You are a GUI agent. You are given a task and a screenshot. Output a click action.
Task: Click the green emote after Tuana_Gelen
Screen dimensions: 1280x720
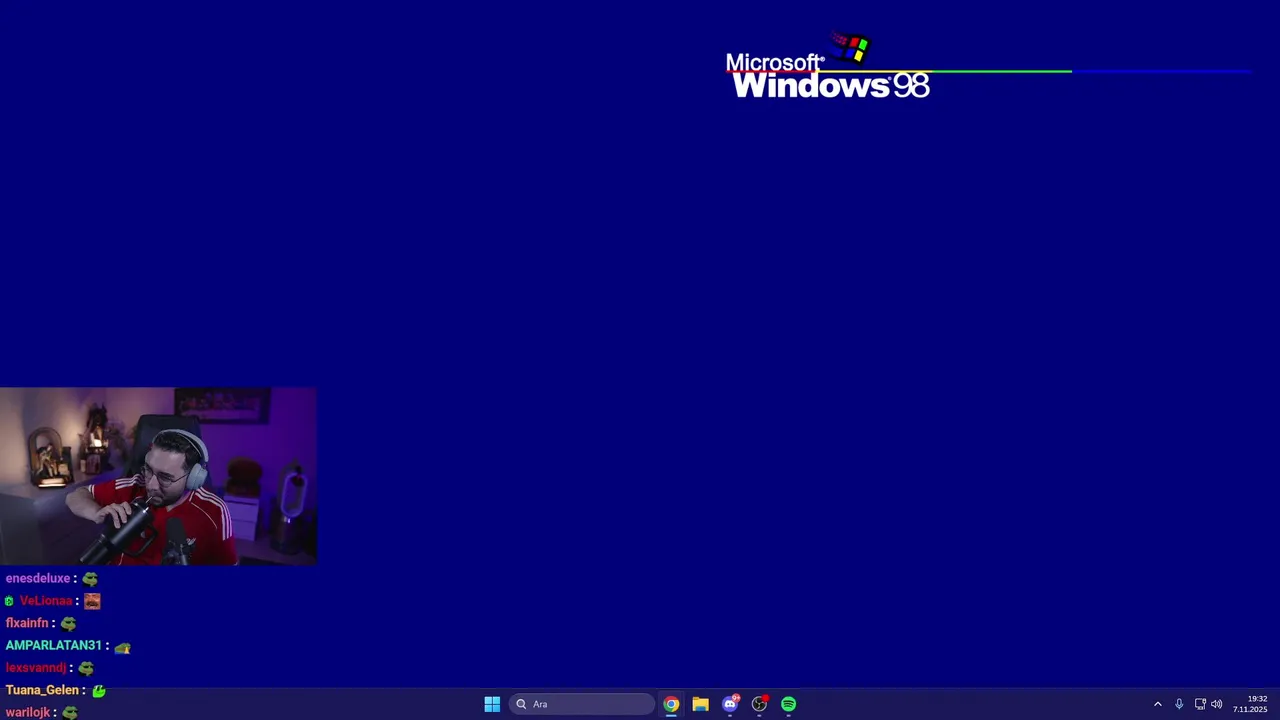[99, 690]
